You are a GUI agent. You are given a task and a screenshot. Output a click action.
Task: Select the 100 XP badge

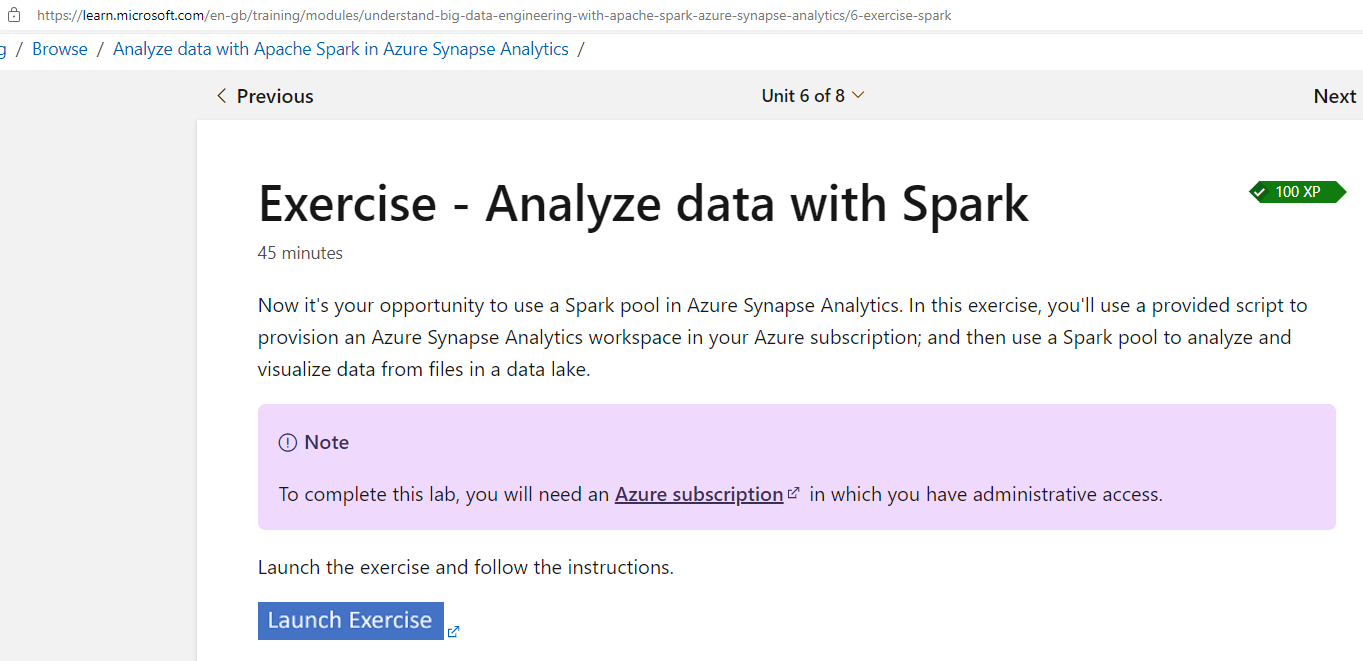tap(1297, 192)
